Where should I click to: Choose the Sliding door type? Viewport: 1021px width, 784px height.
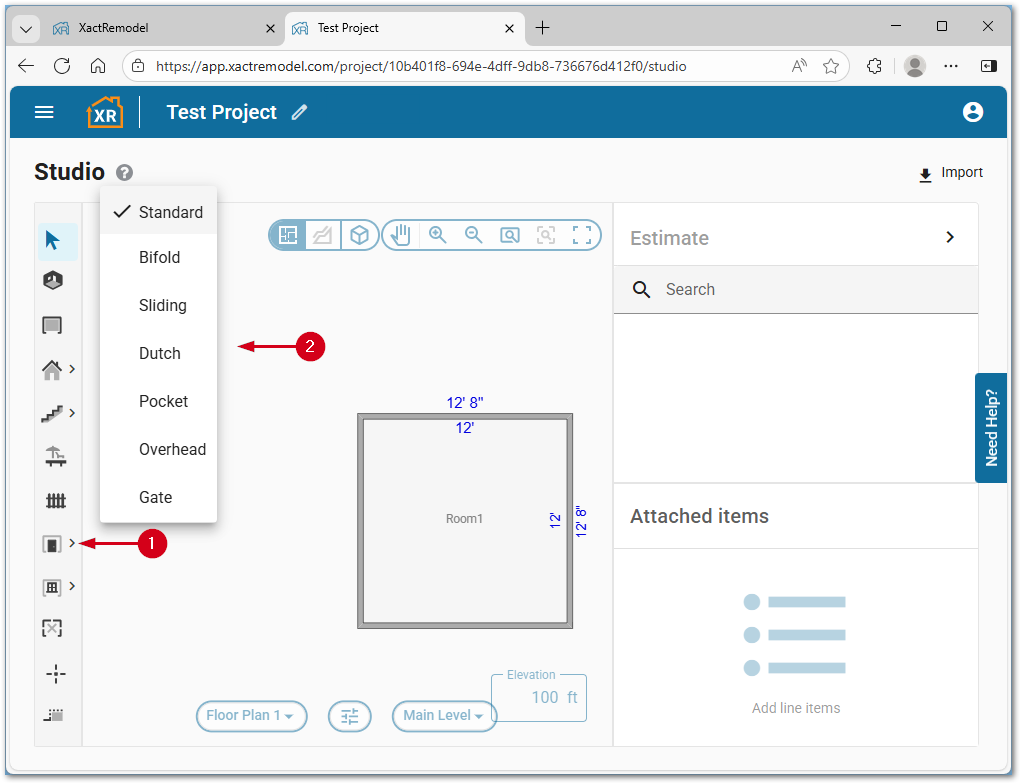(x=160, y=305)
